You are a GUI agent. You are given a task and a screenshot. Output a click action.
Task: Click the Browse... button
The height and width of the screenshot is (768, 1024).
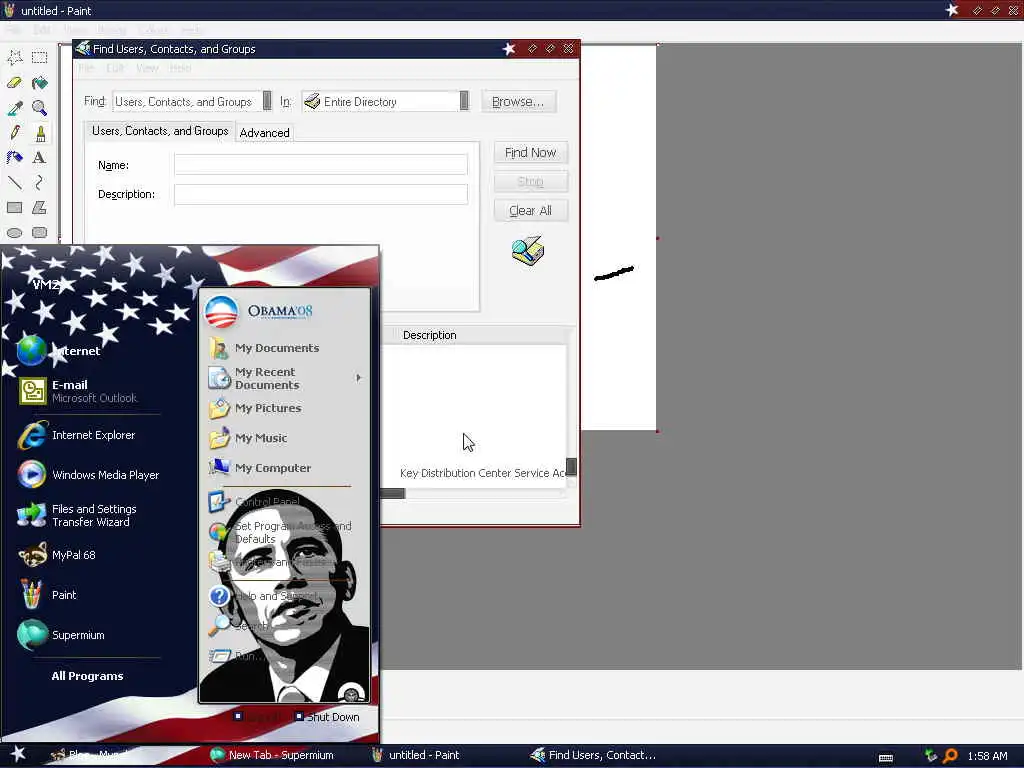click(x=519, y=102)
